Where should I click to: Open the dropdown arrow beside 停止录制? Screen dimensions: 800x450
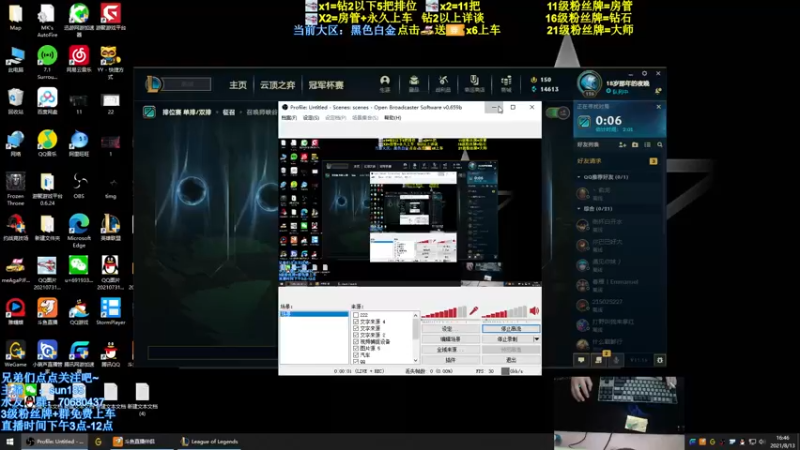(x=536, y=339)
